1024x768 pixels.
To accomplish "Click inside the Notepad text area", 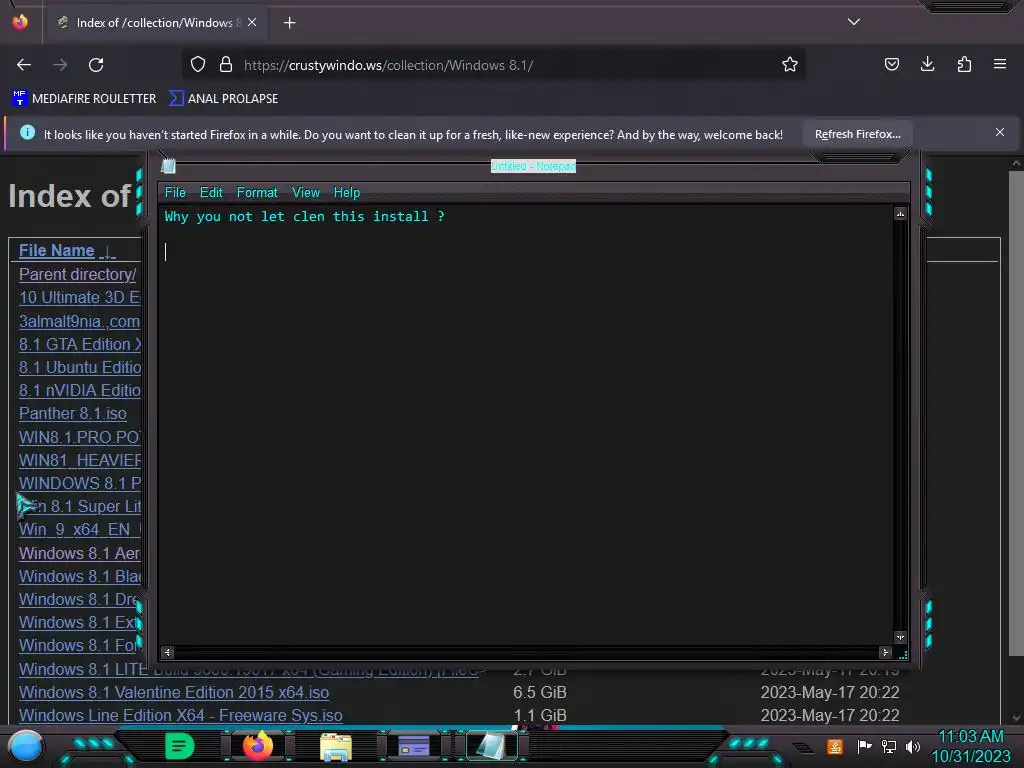I will click(x=526, y=424).
